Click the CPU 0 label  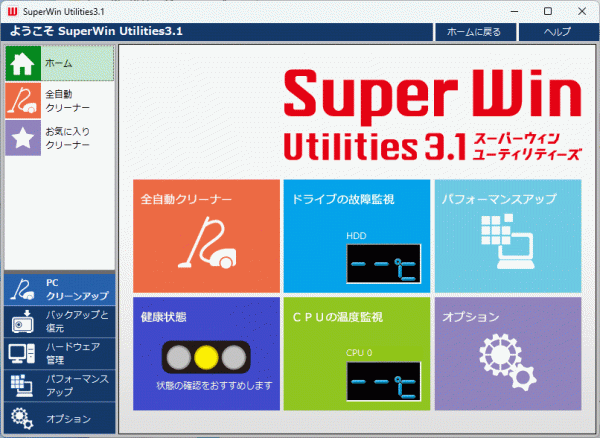pos(359,353)
